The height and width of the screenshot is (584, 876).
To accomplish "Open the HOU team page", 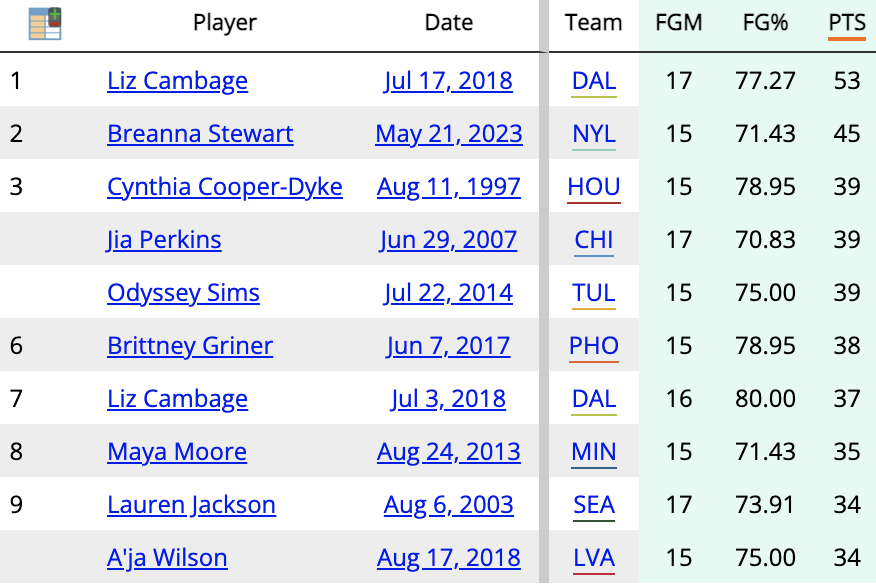I will click(x=594, y=187).
